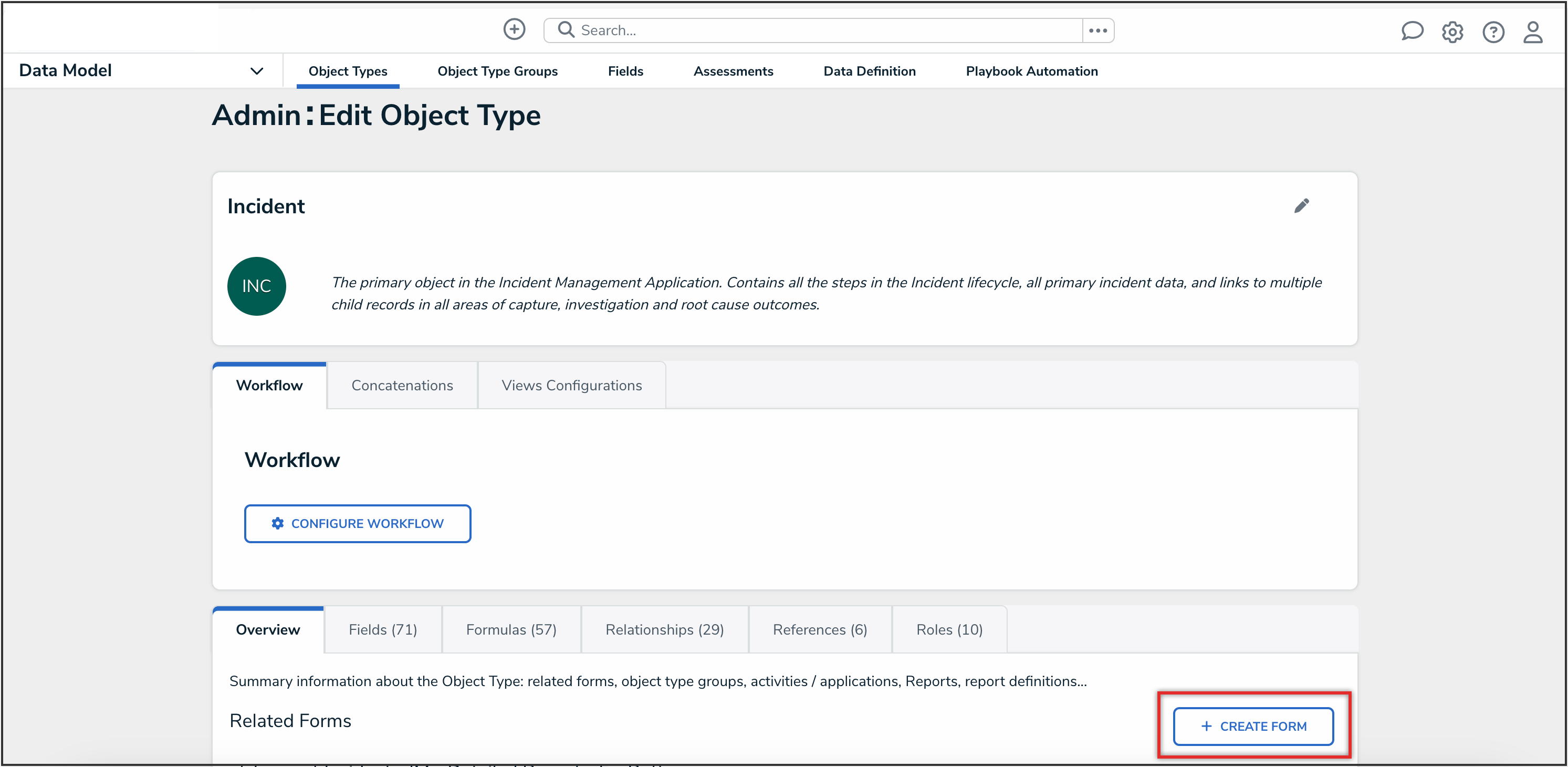Click the search magnifier icon
Image resolution: width=1568 pixels, height=767 pixels.
[x=566, y=30]
